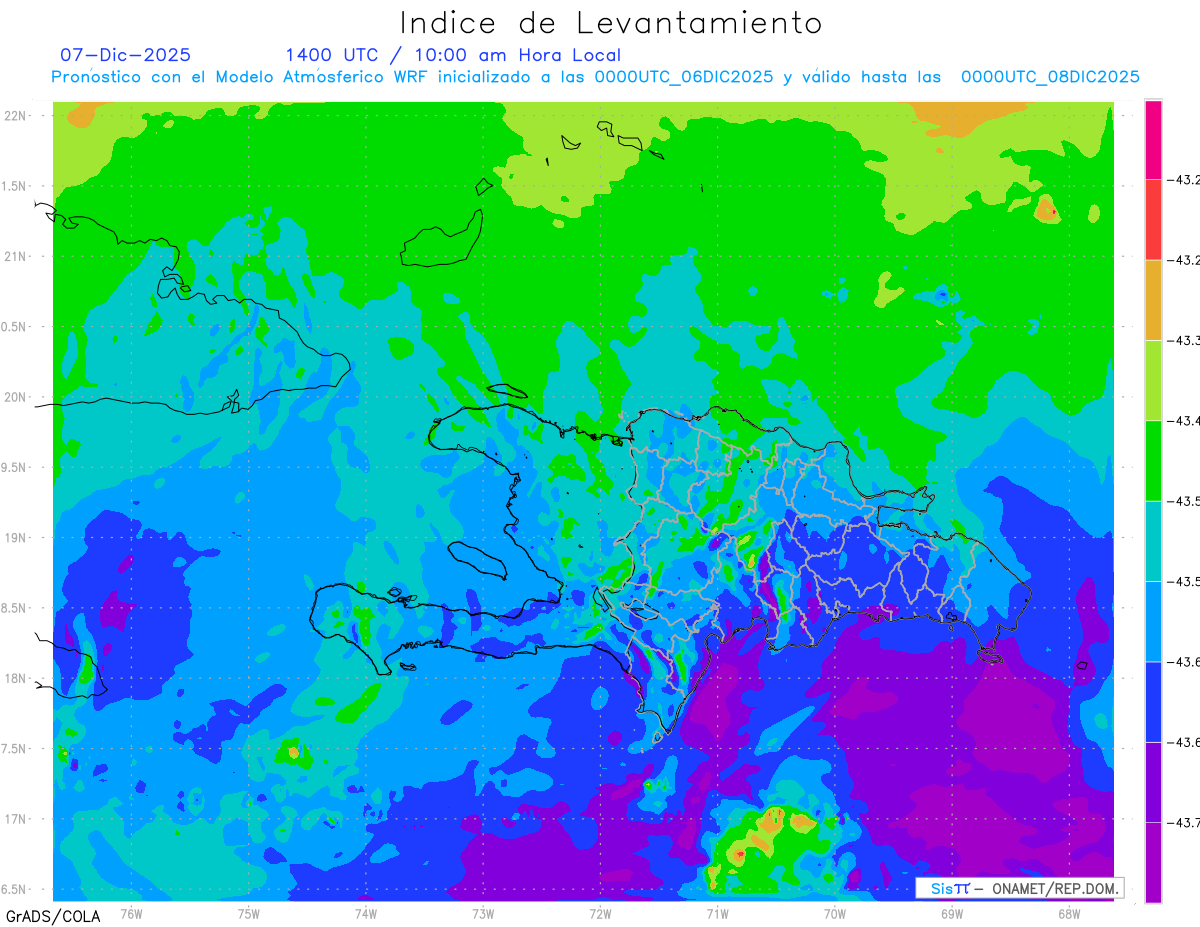Click the bottom purple swatch in the legend

pos(1153,862)
